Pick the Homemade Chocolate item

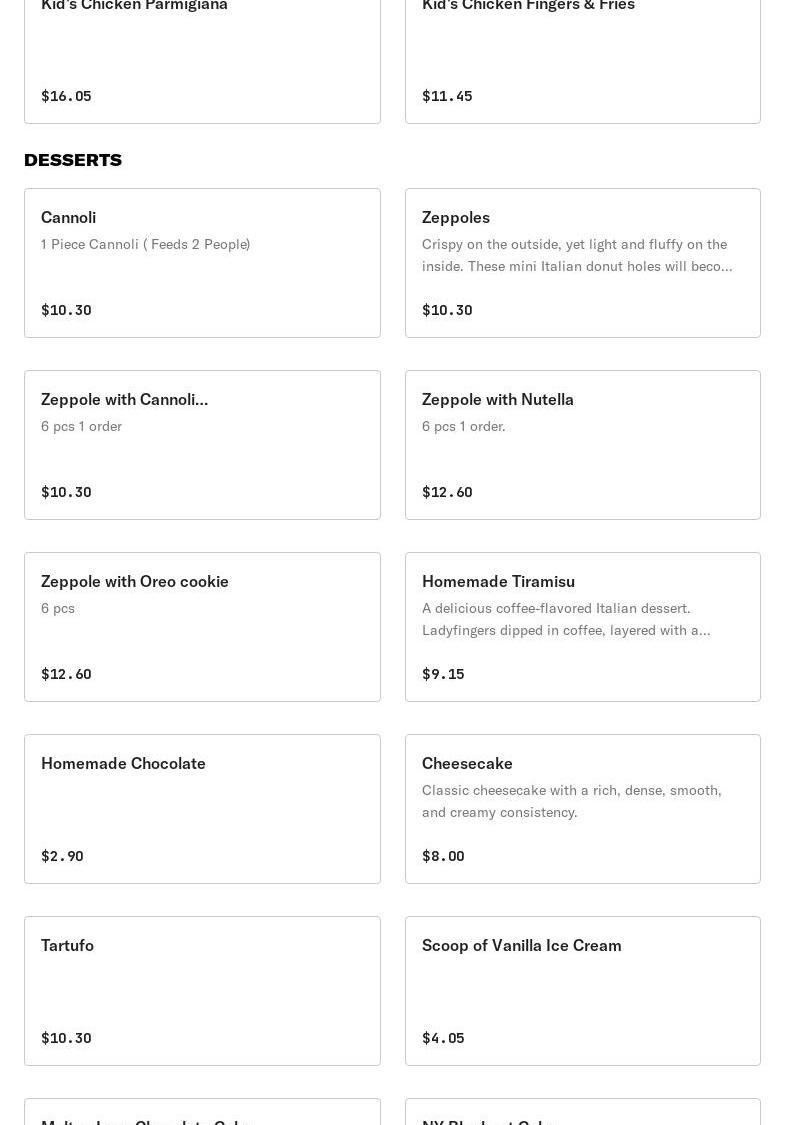123,763
